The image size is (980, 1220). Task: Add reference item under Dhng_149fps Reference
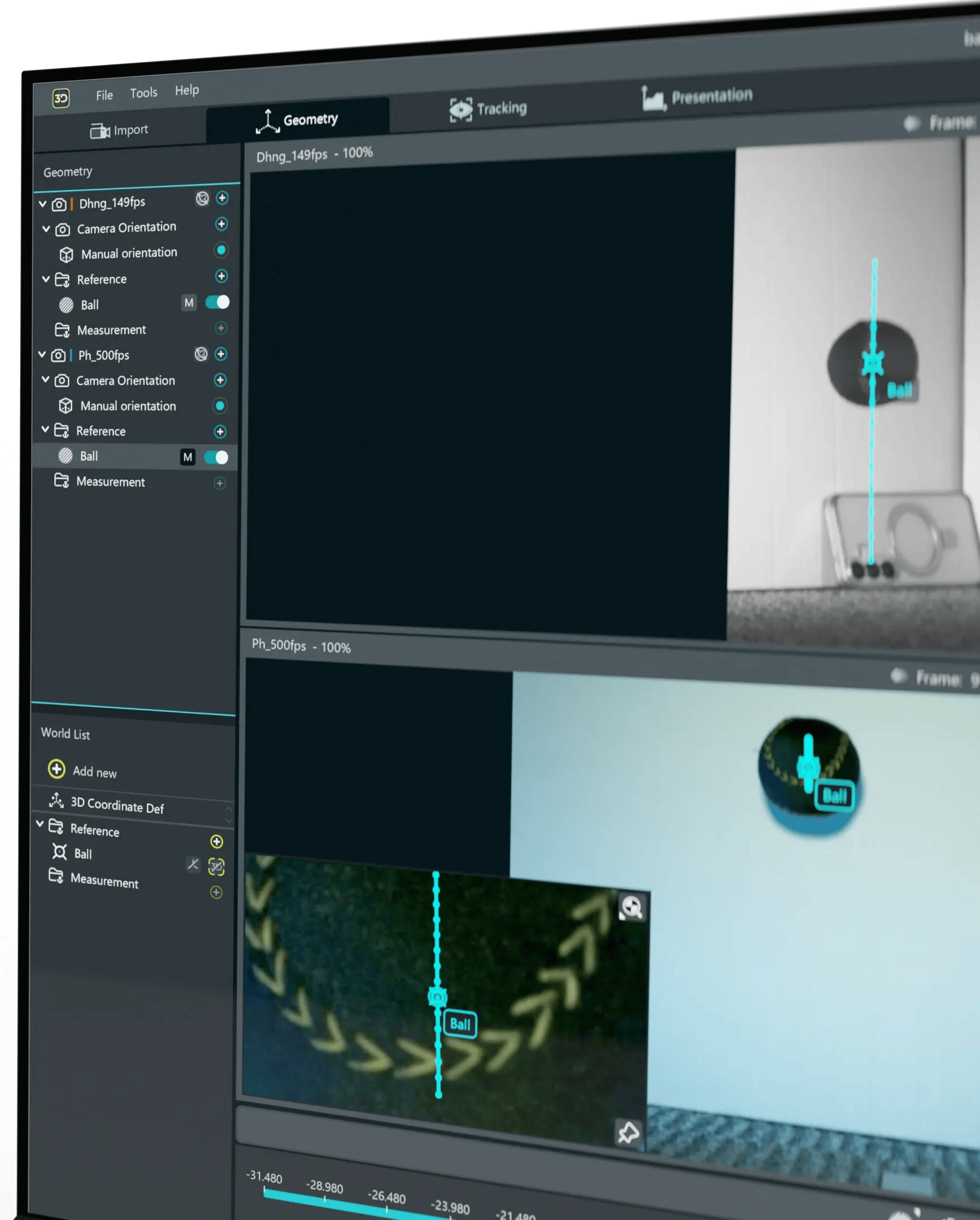tap(222, 276)
